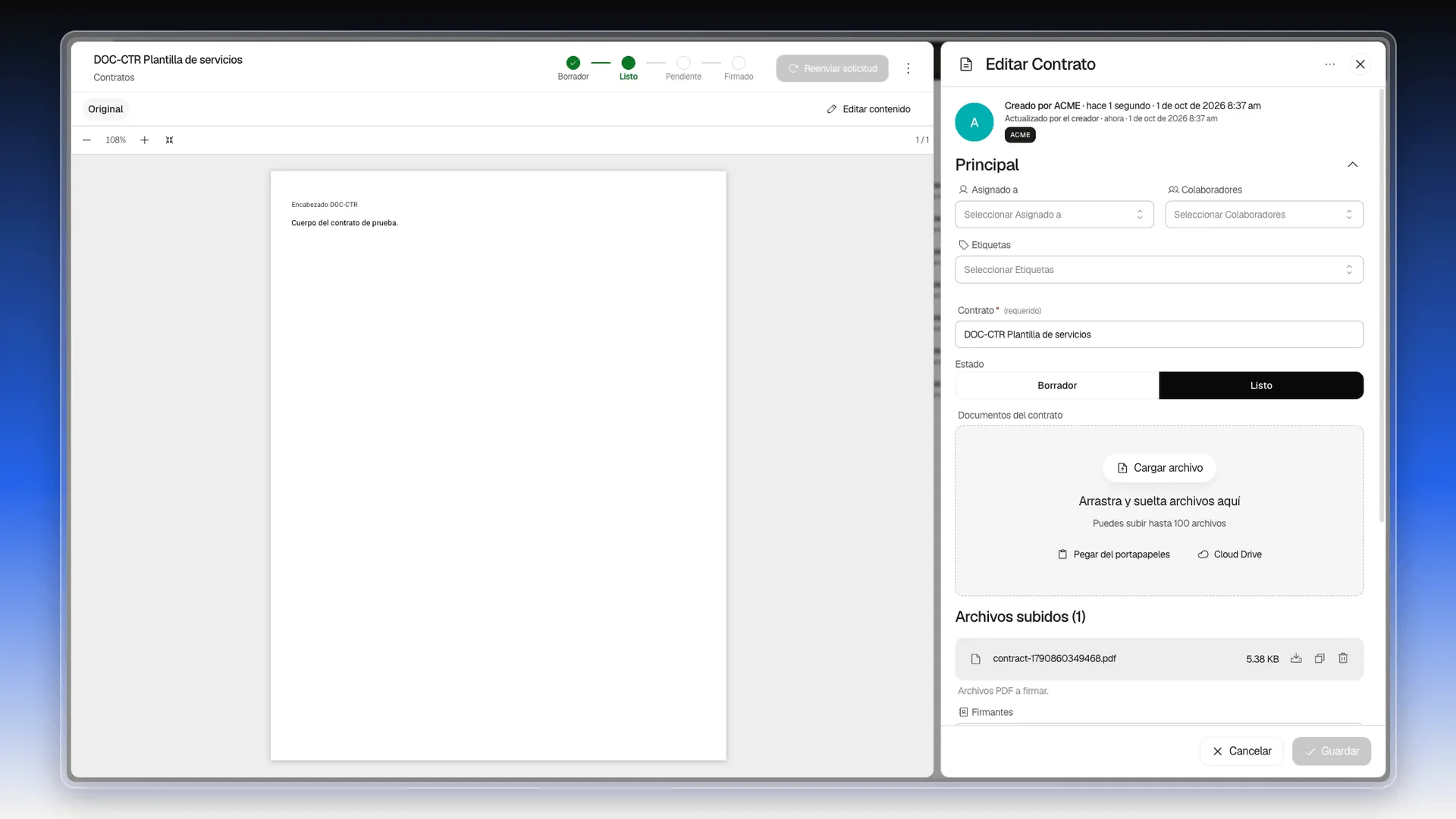Close the Editar Contrato panel
The image size is (1456, 819).
point(1360,64)
